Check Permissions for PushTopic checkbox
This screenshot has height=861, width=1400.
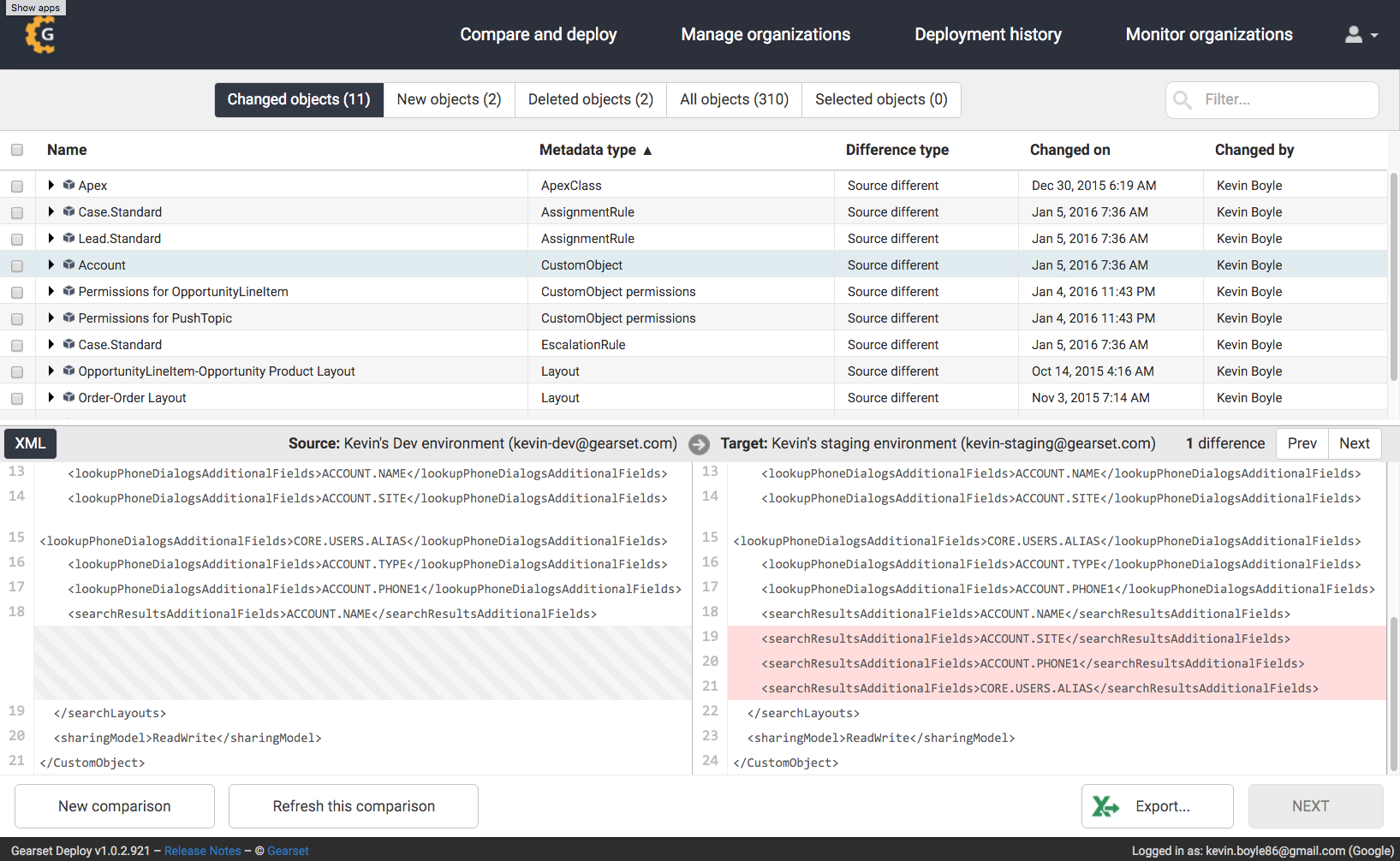[17, 318]
